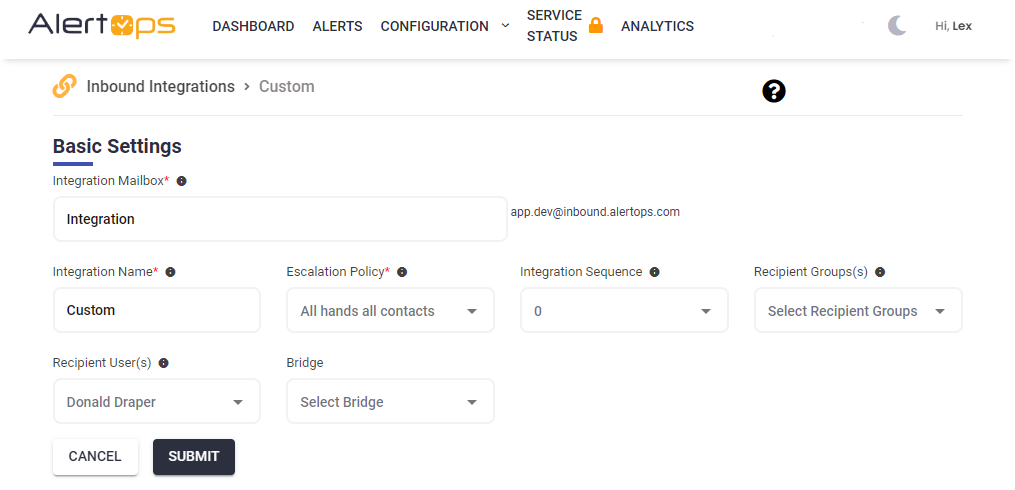Click the Service Status lock icon
1015x490 pixels.
tap(596, 26)
